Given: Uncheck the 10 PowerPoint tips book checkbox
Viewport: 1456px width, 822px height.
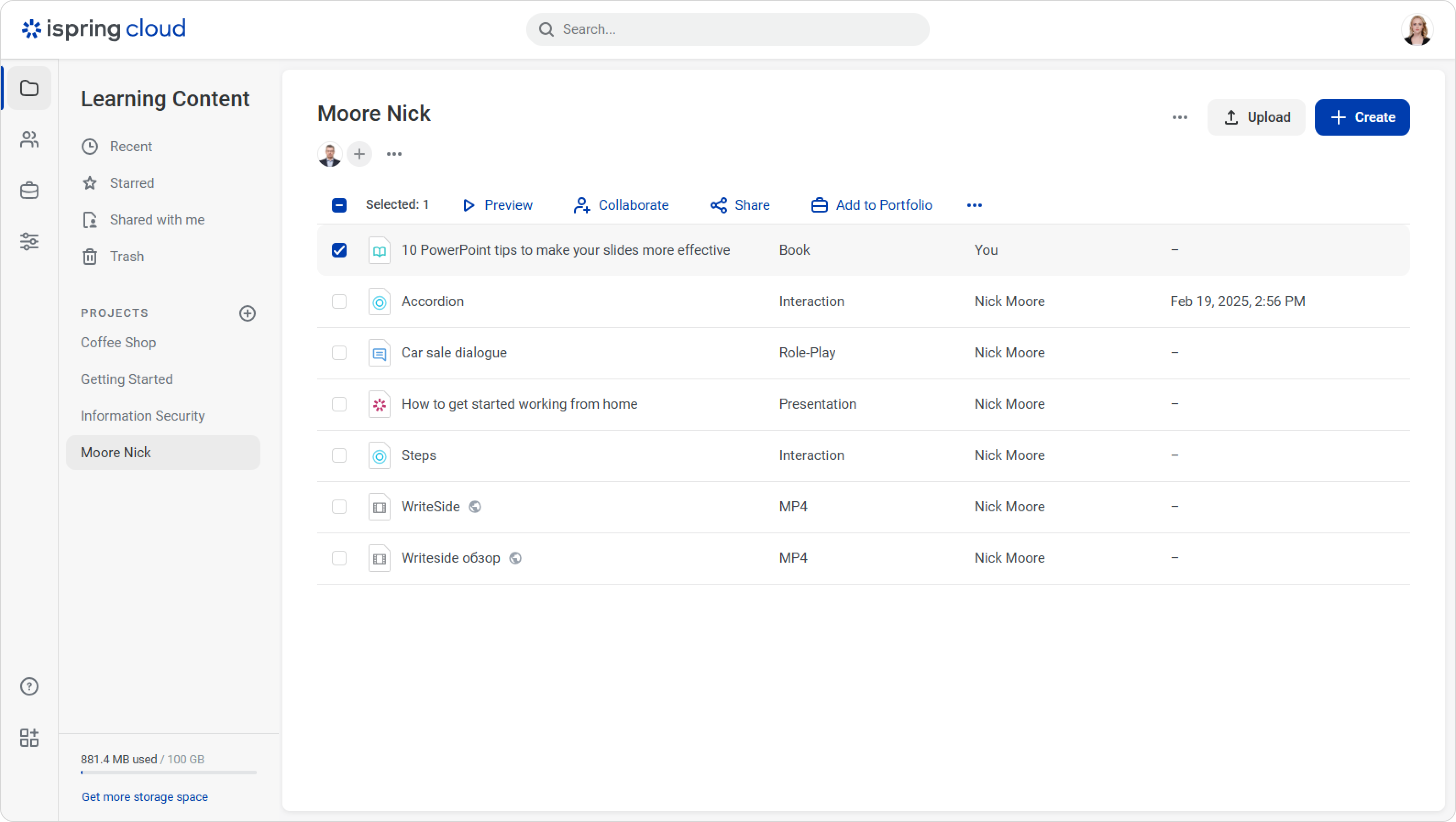Looking at the screenshot, I should [339, 250].
